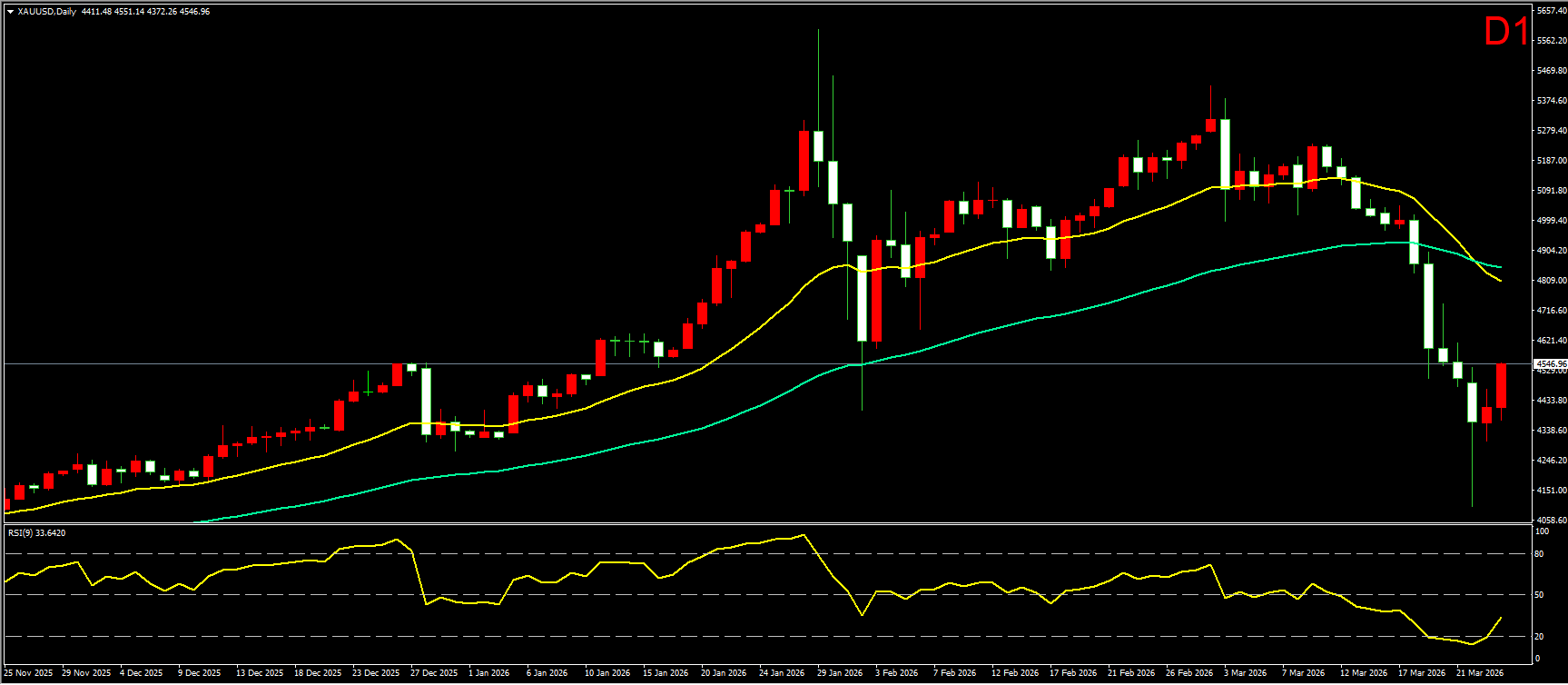Click the RSI 80 level label
The image size is (1568, 685).
(x=1539, y=554)
